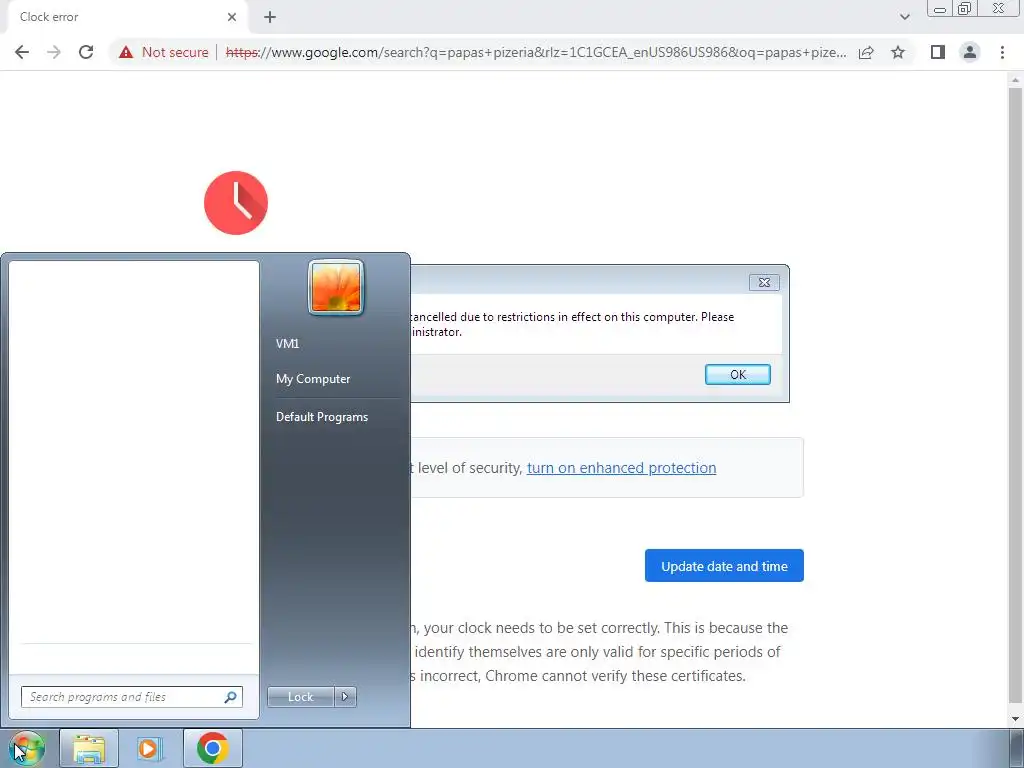Open VM1 user folder in Start menu
The width and height of the screenshot is (1024, 768).
(x=287, y=344)
